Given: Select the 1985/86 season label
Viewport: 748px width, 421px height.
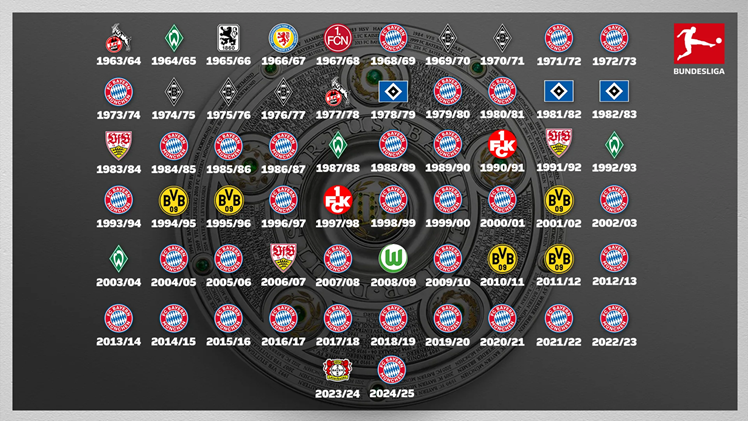Looking at the screenshot, I should 229,169.
